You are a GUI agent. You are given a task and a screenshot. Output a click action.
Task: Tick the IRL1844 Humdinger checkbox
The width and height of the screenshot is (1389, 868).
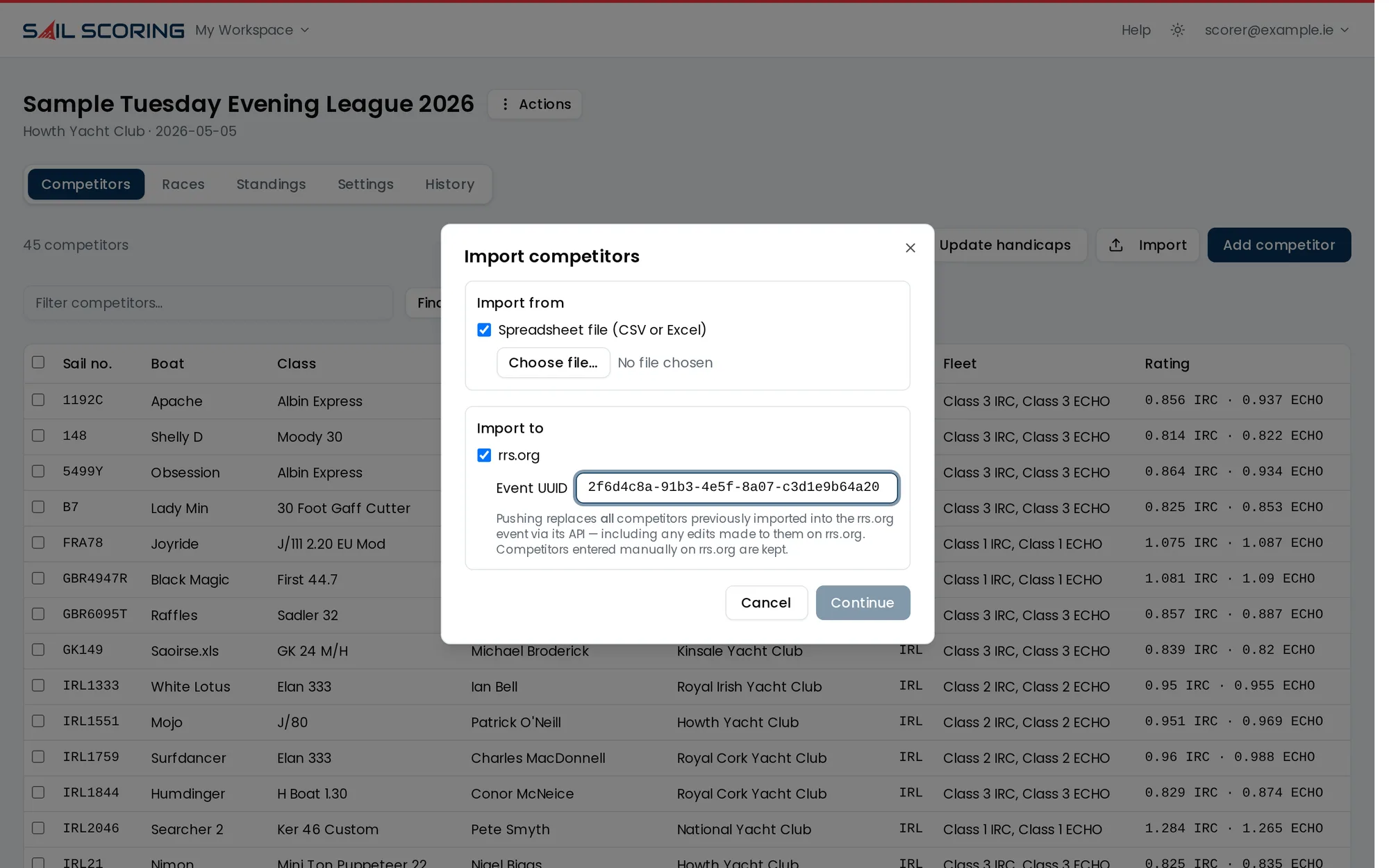(38, 792)
